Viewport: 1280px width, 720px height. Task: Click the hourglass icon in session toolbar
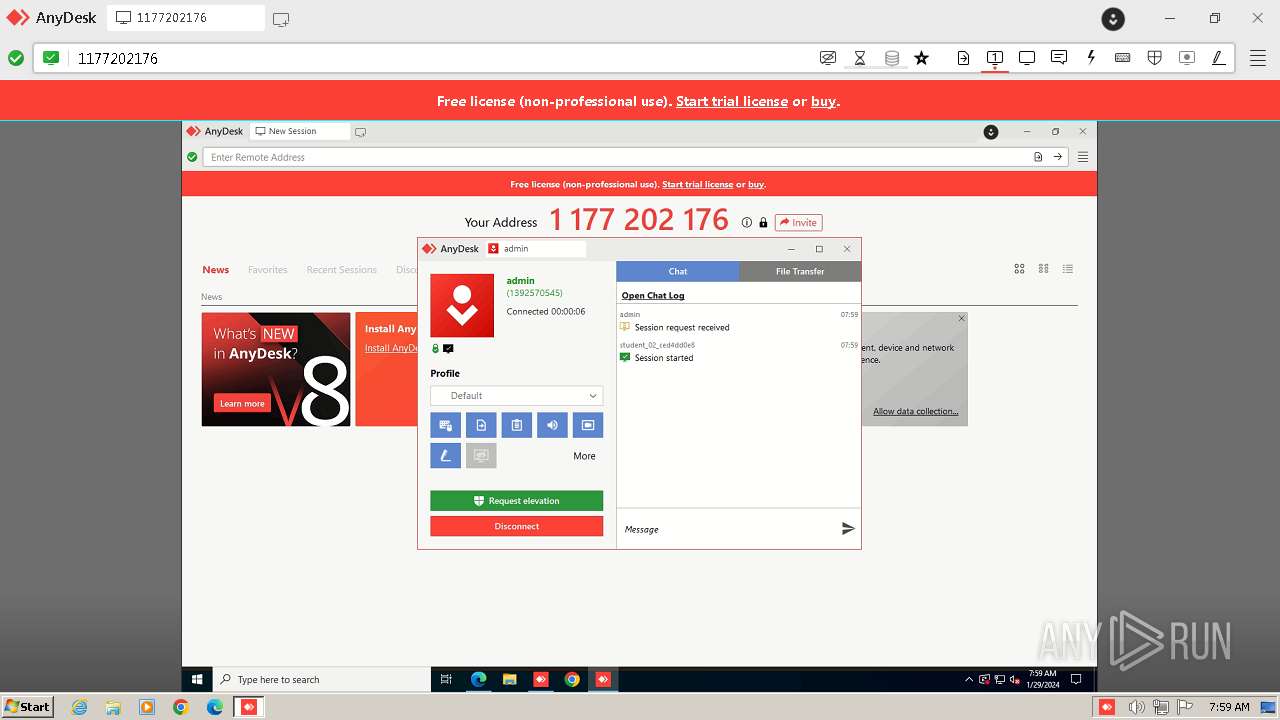(x=860, y=58)
